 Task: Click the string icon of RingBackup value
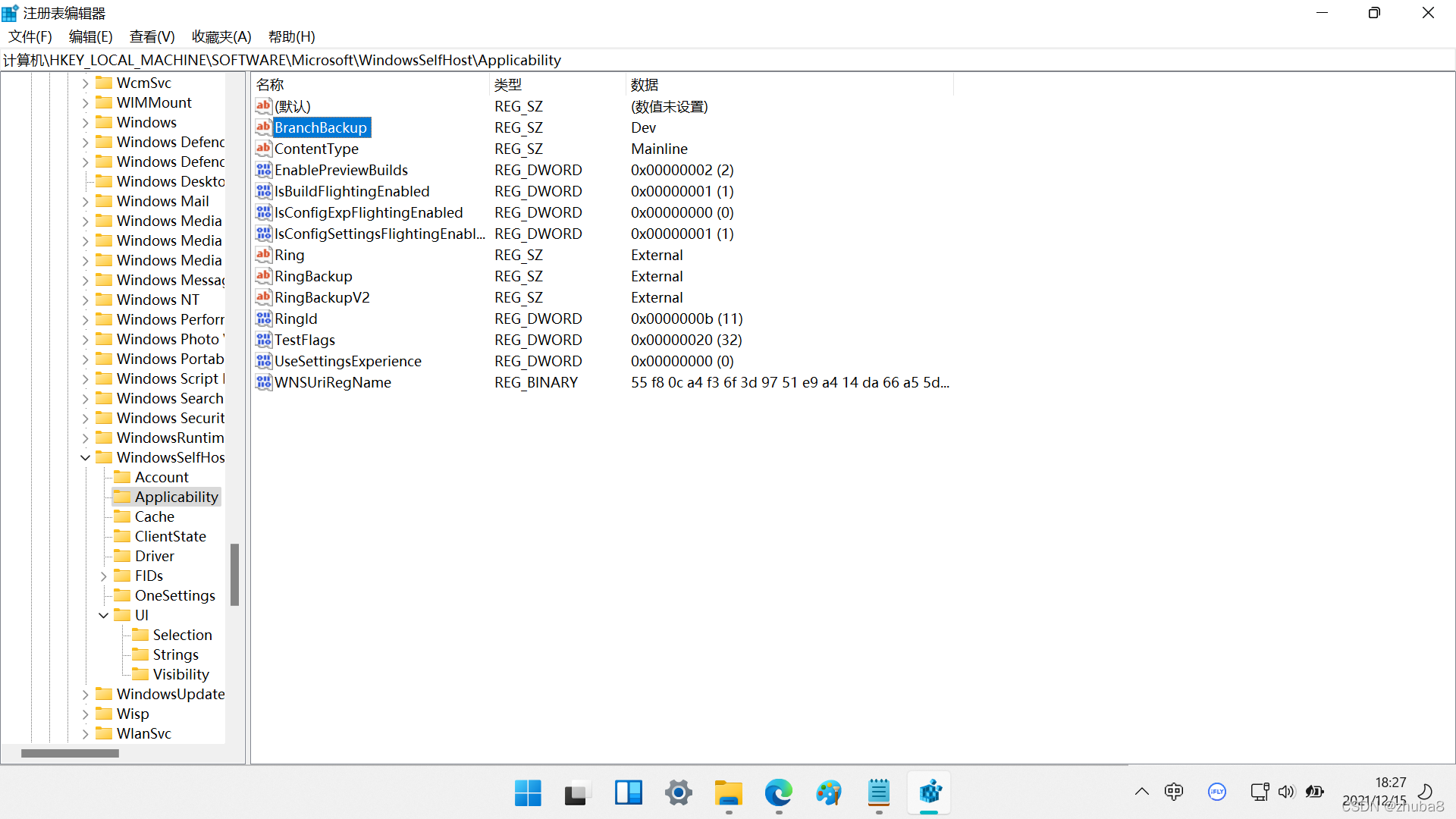point(263,276)
